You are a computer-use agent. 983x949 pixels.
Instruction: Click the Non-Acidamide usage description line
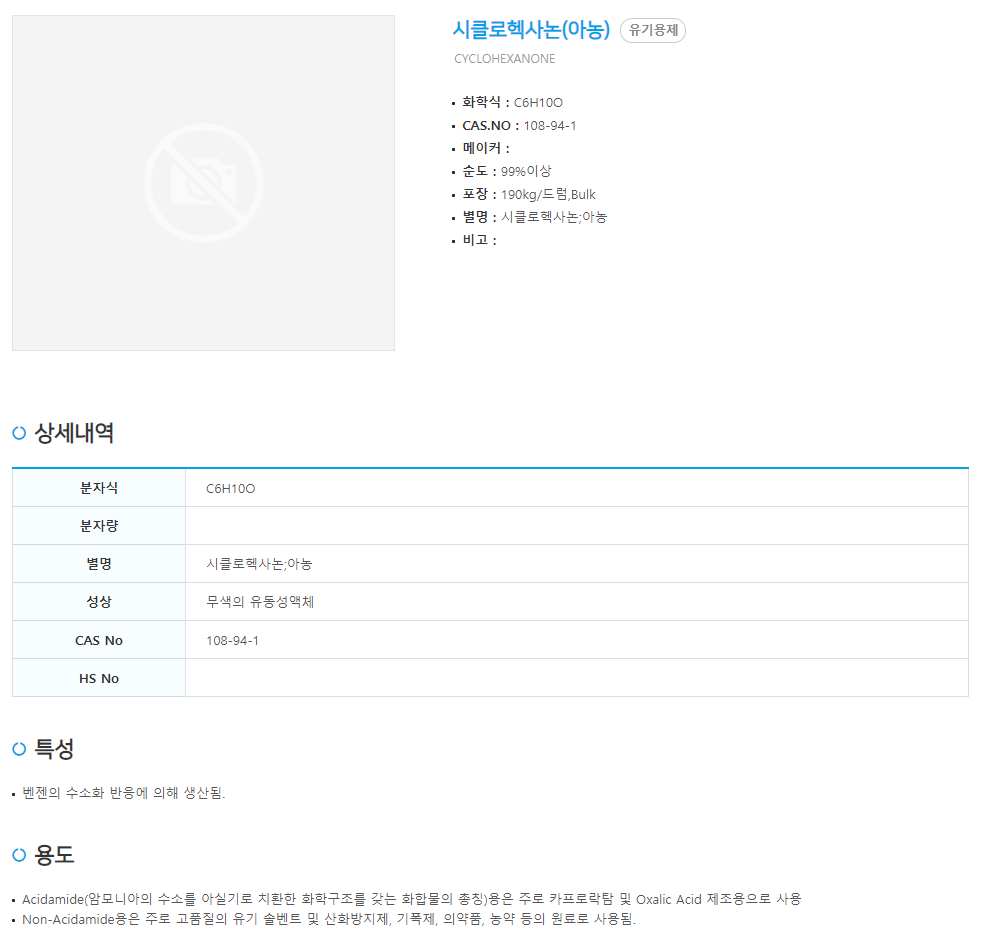click(328, 919)
